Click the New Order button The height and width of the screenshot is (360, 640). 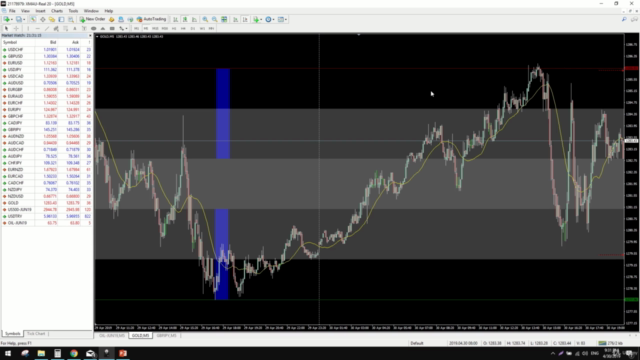pos(92,19)
